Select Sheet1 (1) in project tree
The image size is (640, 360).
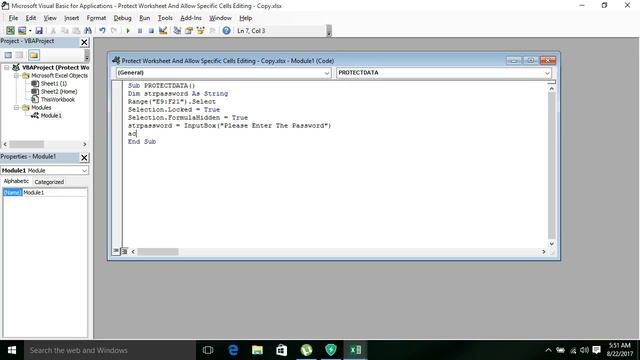(x=53, y=84)
